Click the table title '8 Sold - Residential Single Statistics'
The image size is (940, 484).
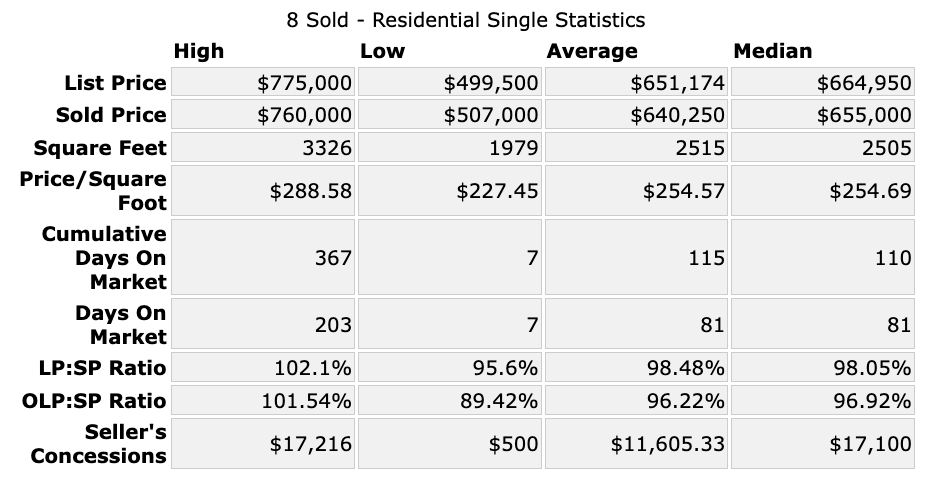[466, 20]
